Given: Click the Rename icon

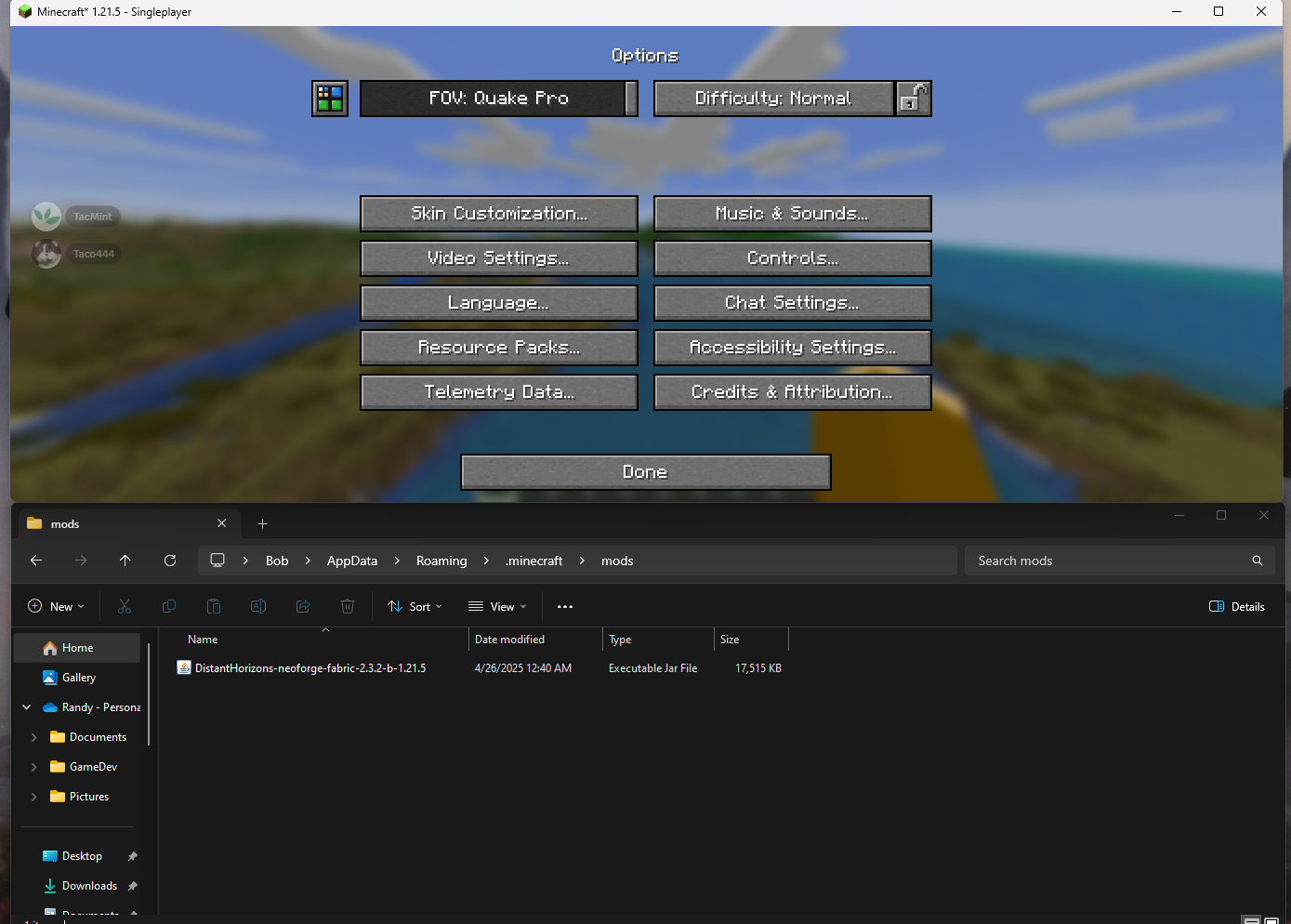Looking at the screenshot, I should [x=258, y=607].
